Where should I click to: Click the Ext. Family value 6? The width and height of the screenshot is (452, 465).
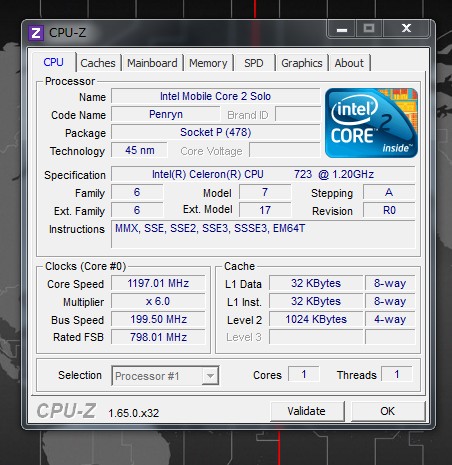[137, 210]
